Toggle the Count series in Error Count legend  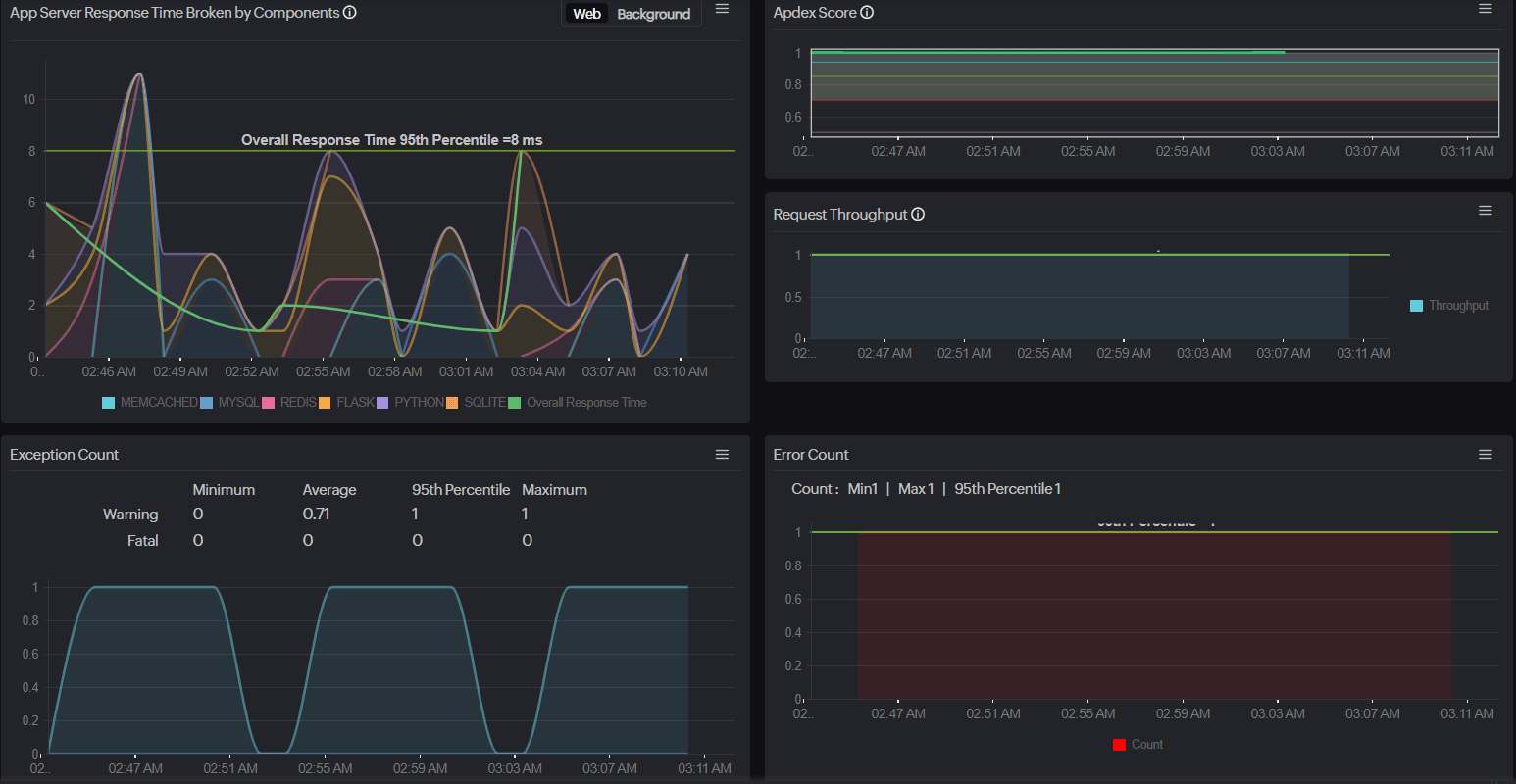1145,744
